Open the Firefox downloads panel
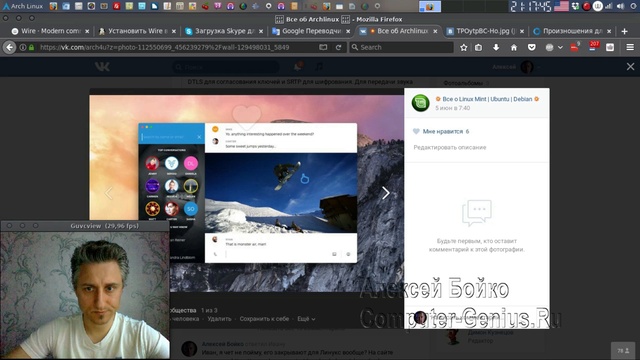The width and height of the screenshot is (640, 360). [496, 47]
